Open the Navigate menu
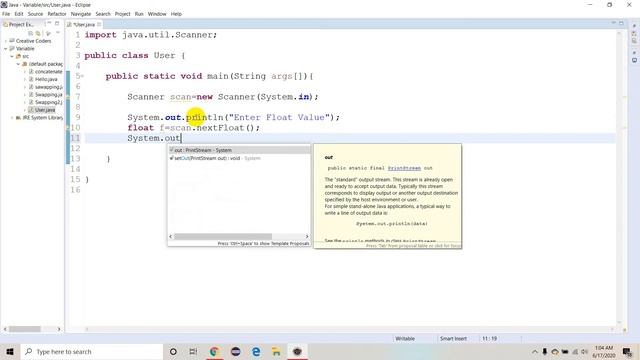 pyautogui.click(x=81, y=14)
